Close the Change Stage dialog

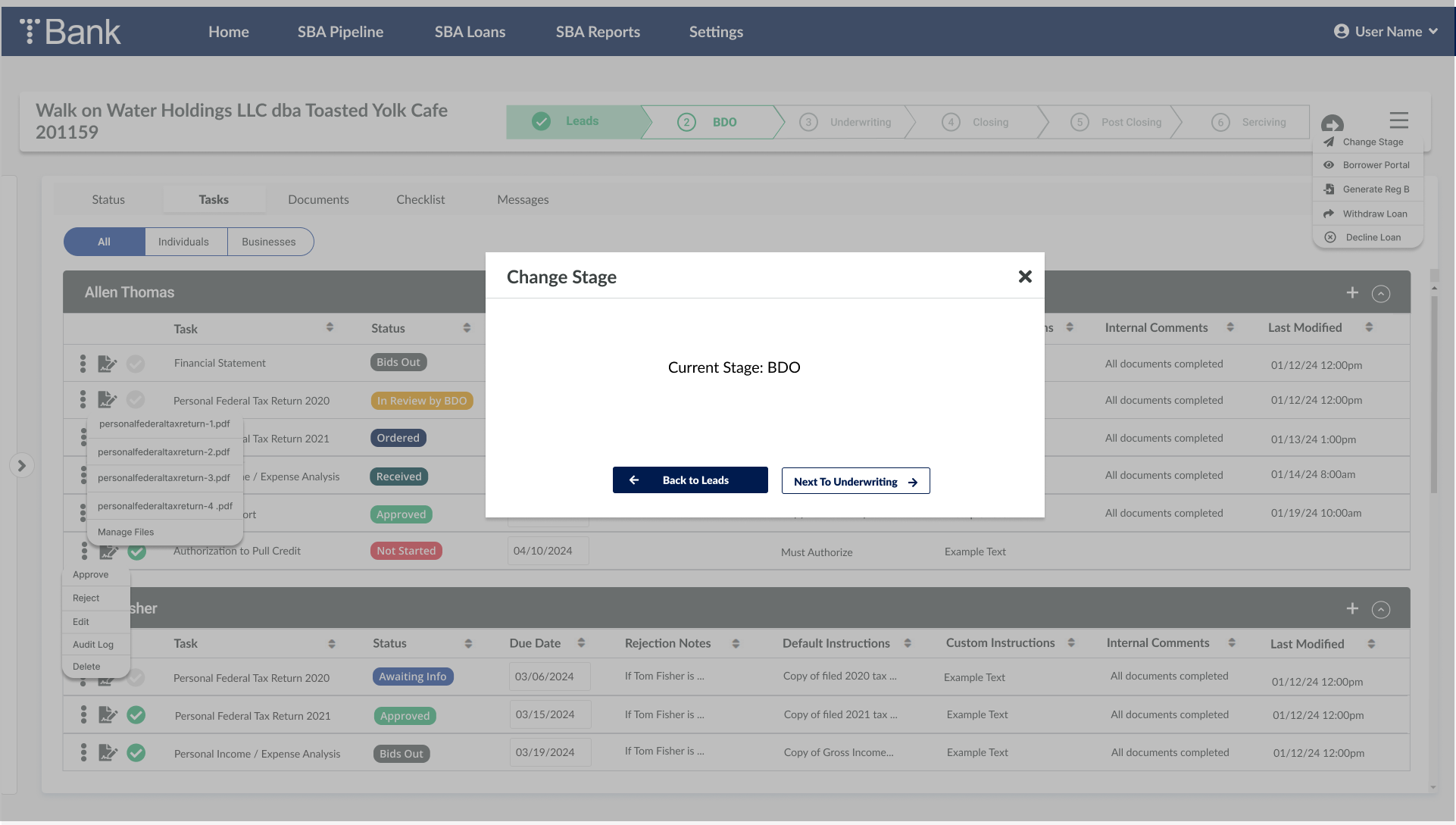(1025, 277)
